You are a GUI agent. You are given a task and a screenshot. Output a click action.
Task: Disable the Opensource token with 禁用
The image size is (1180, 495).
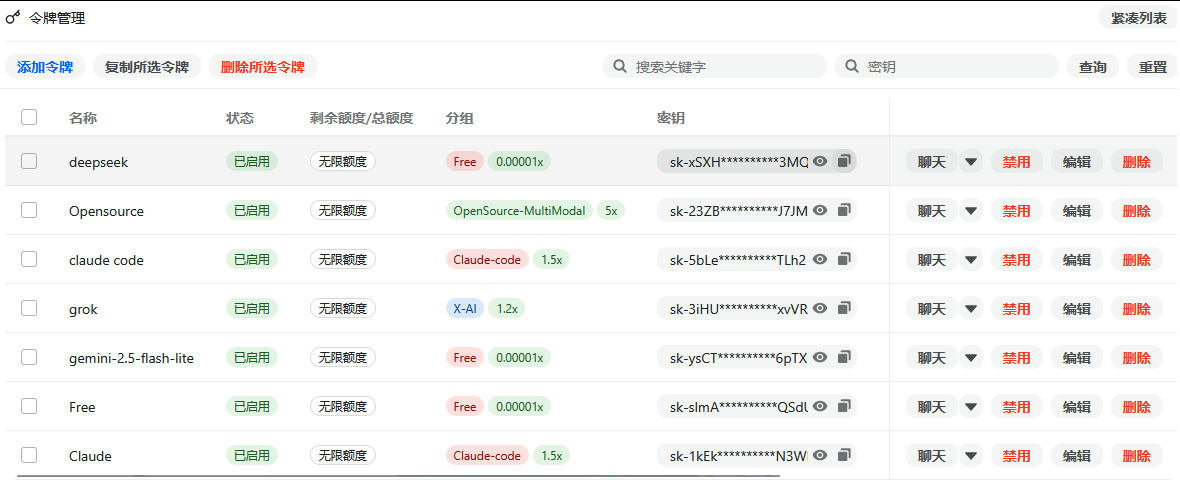[x=1017, y=210]
